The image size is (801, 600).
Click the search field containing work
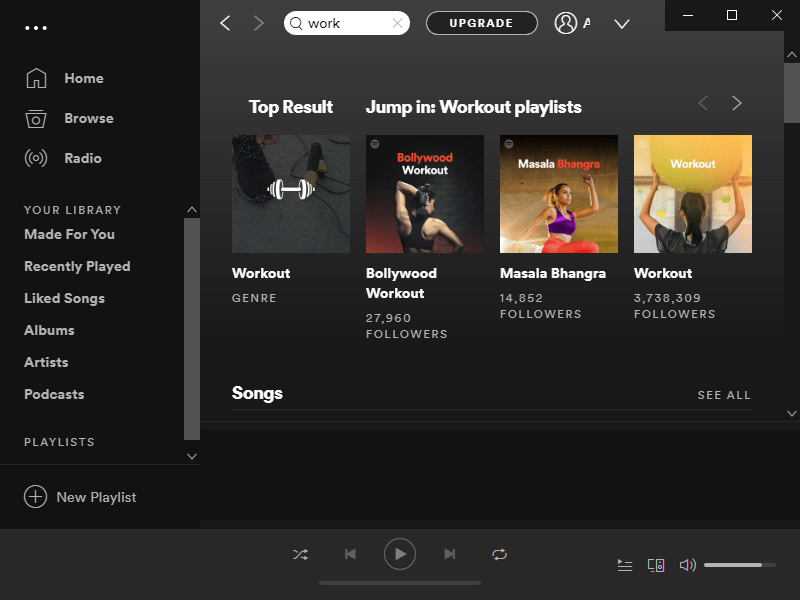346,23
